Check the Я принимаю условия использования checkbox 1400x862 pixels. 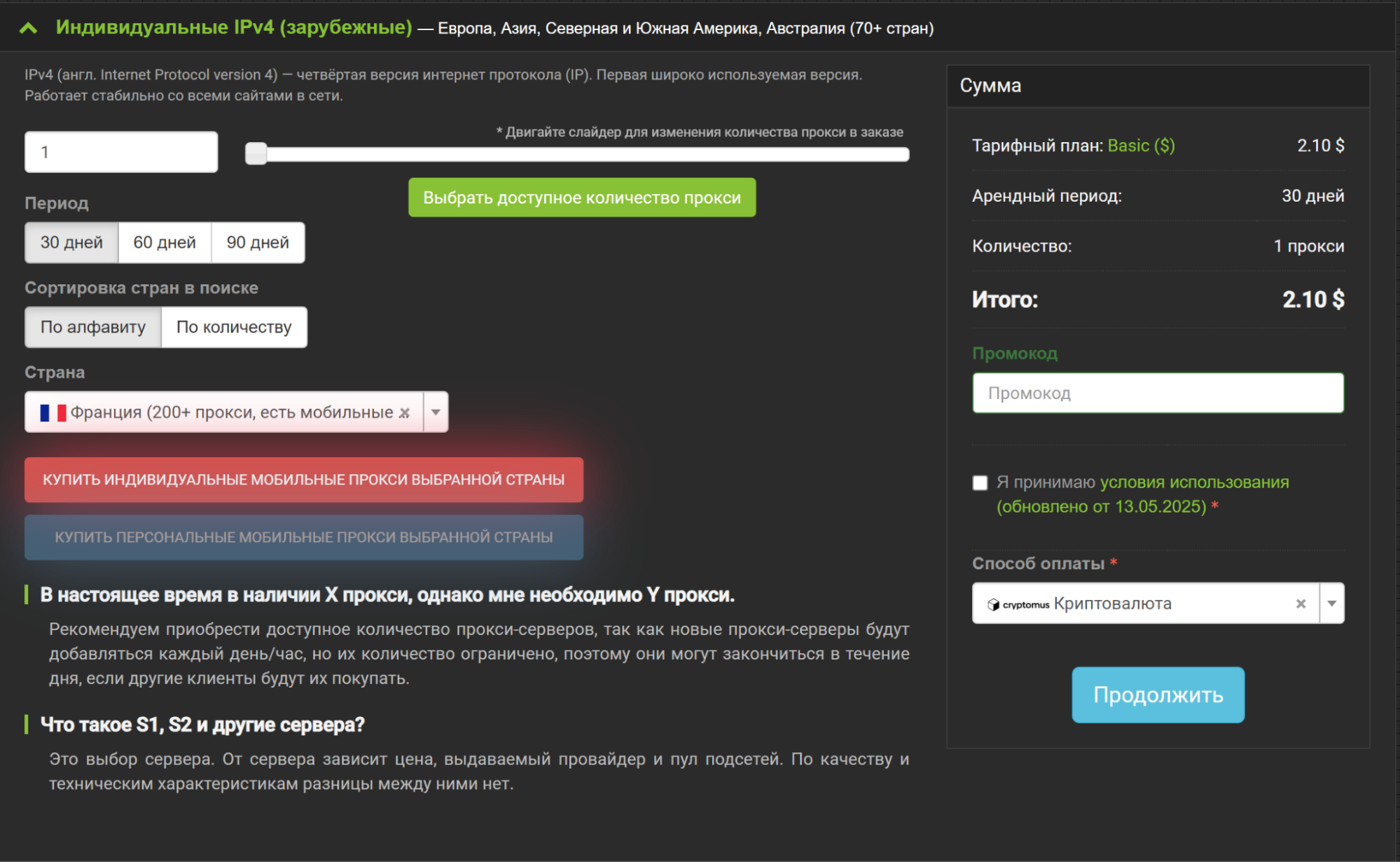pos(978,482)
